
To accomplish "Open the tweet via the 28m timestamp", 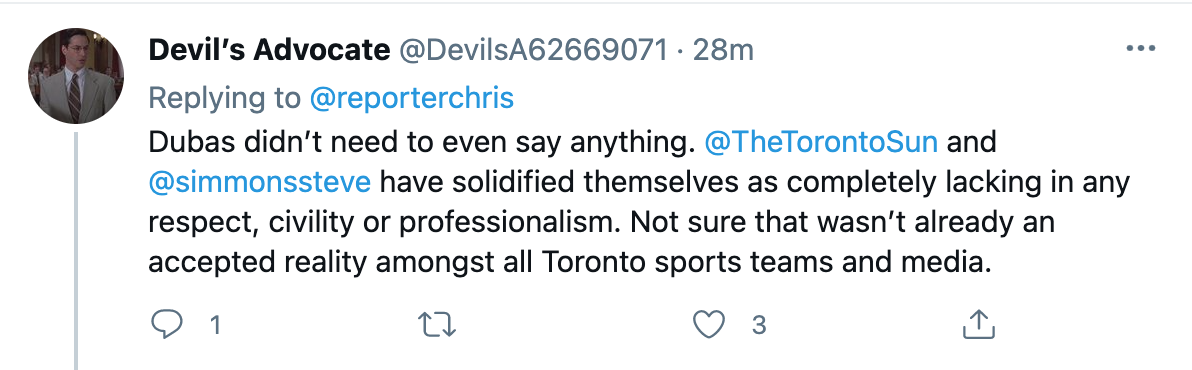I will click(723, 50).
